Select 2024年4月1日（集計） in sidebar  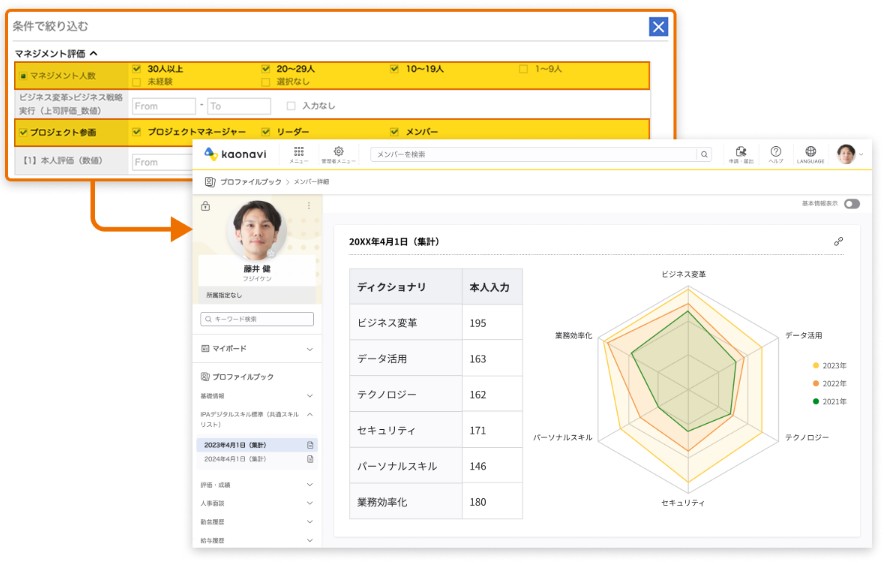pyautogui.click(x=257, y=459)
